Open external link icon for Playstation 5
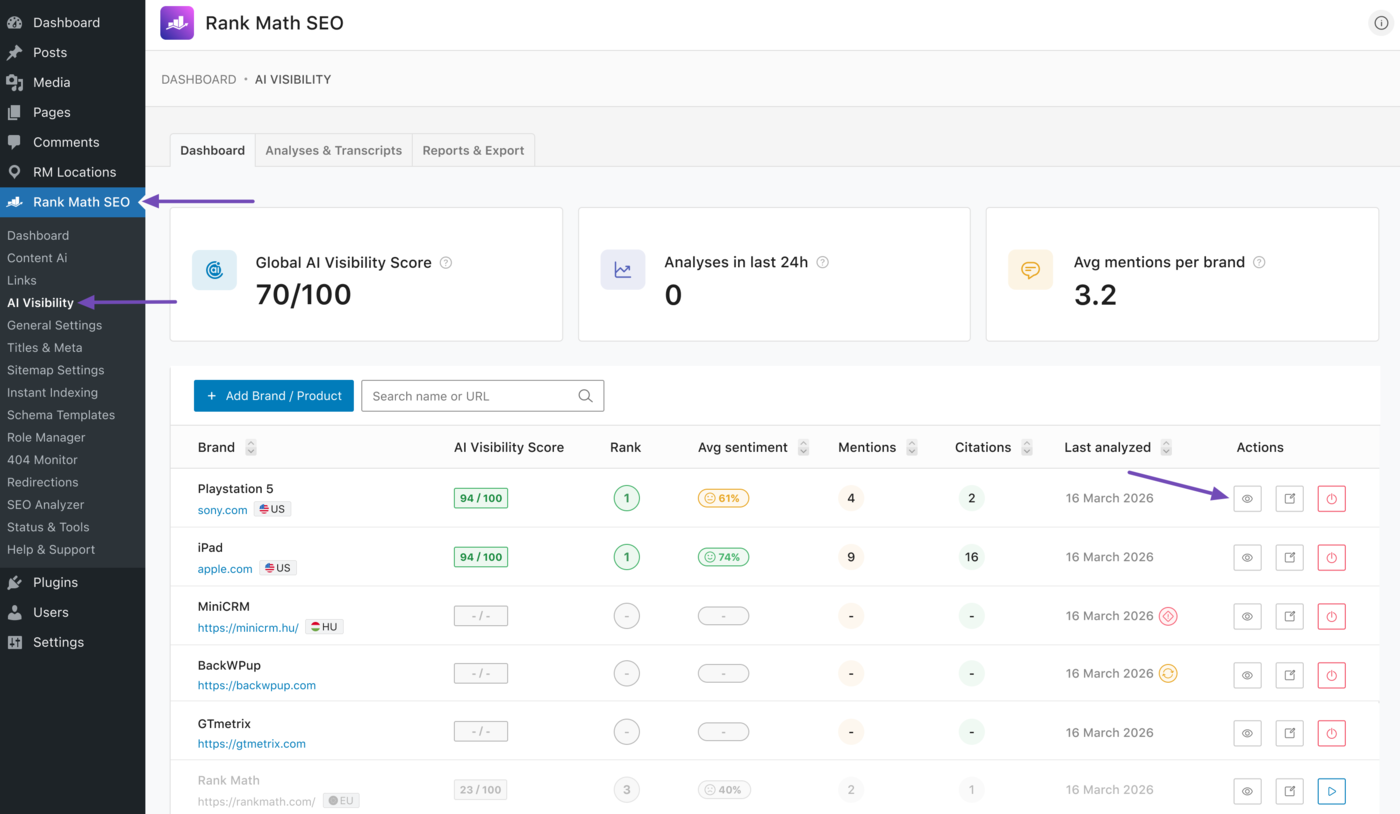This screenshot has width=1400, height=814. [1290, 498]
